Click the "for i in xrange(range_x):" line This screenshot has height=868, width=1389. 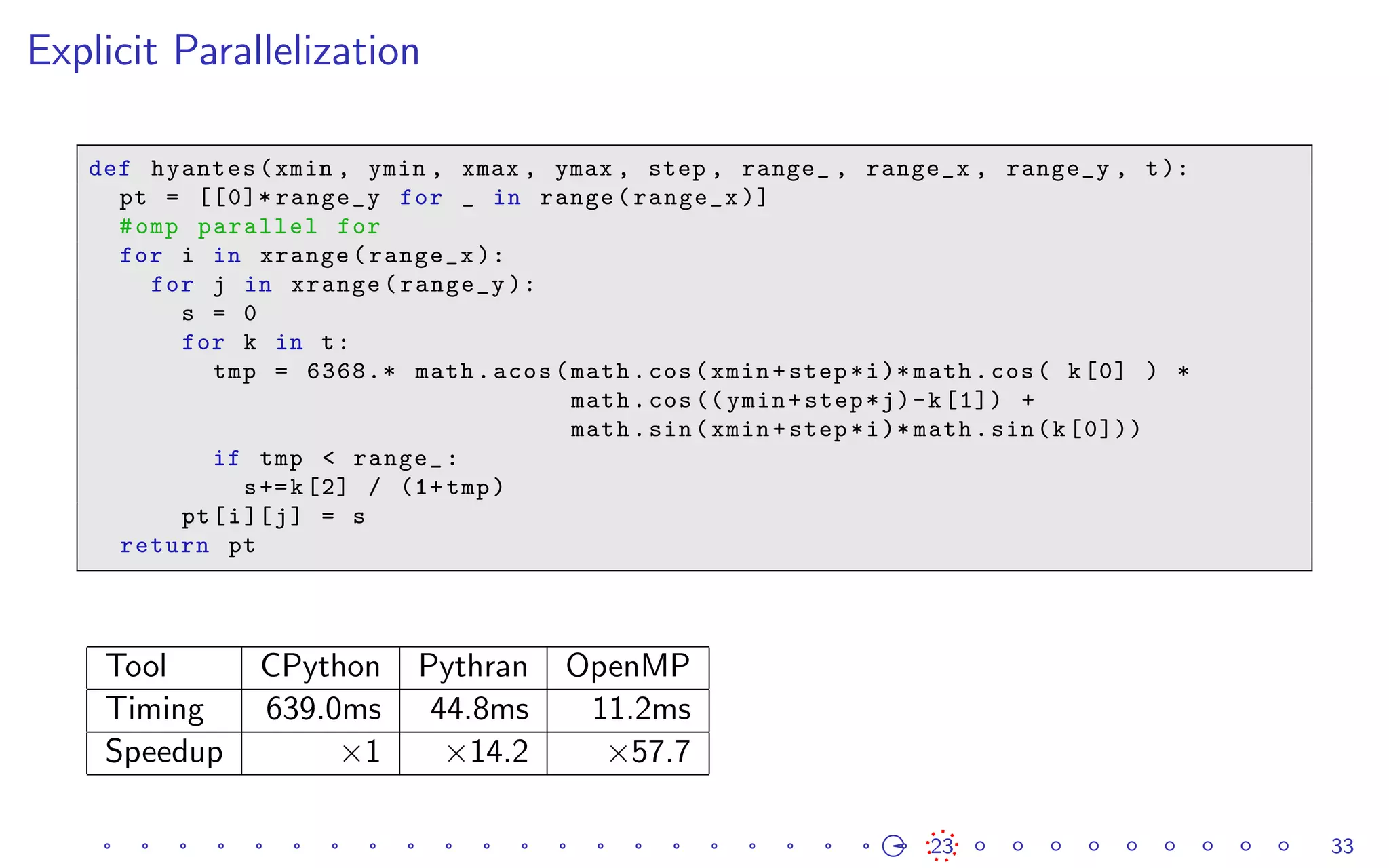coord(312,256)
